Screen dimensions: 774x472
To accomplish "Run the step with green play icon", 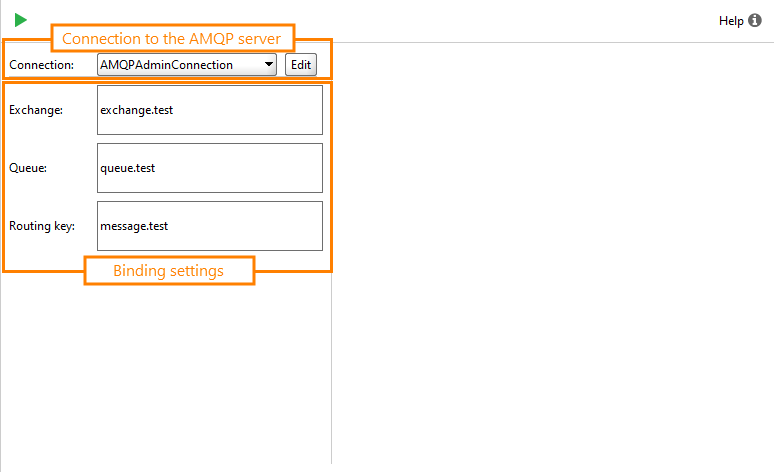I will 21,20.
